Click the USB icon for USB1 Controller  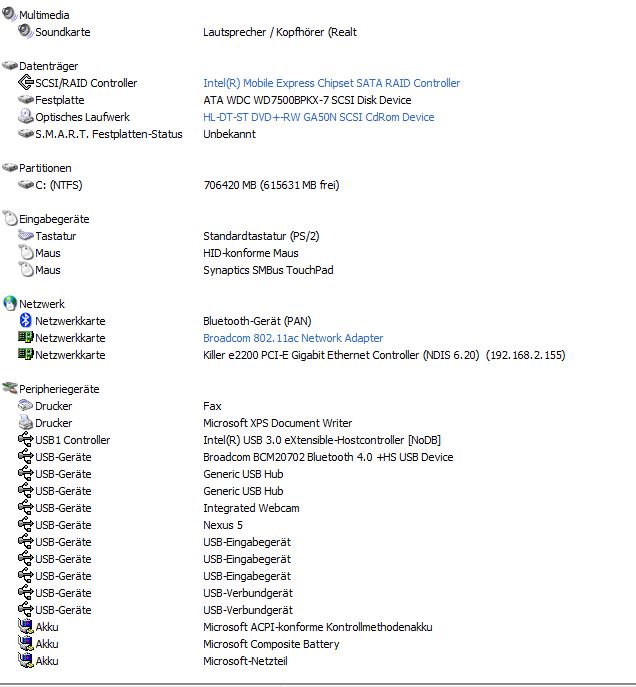[x=26, y=439]
